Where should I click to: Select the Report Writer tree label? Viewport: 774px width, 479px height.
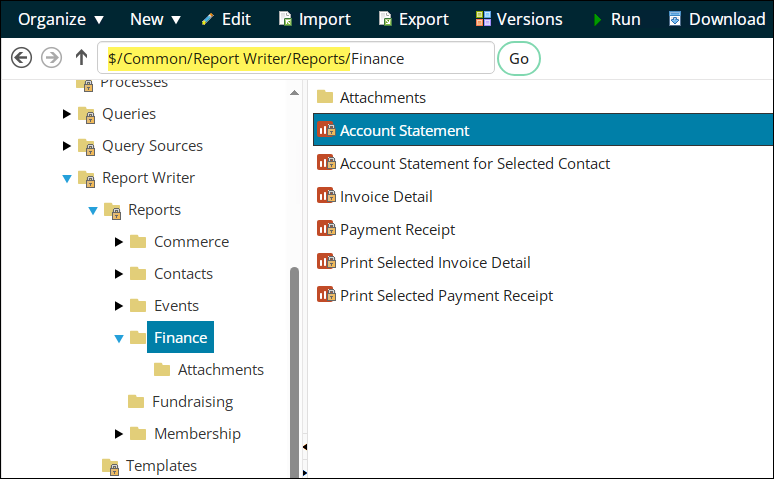tap(149, 178)
